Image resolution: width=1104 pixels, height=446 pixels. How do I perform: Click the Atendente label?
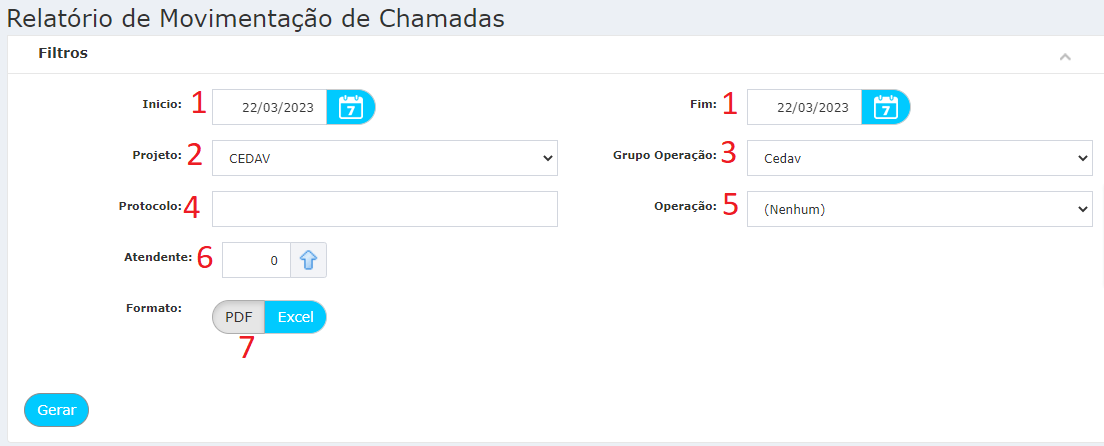[x=158, y=257]
